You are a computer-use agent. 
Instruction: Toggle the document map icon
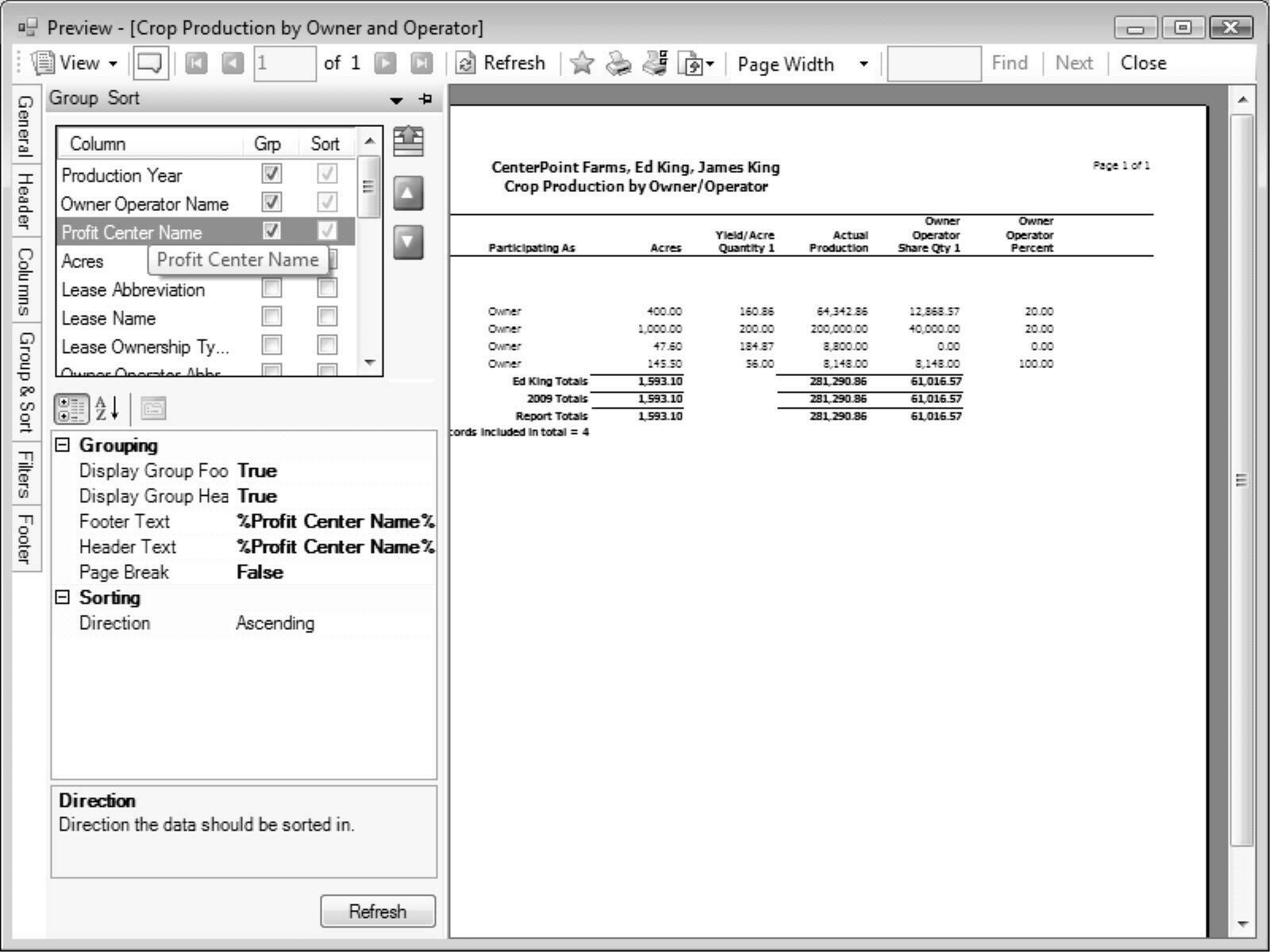[150, 63]
